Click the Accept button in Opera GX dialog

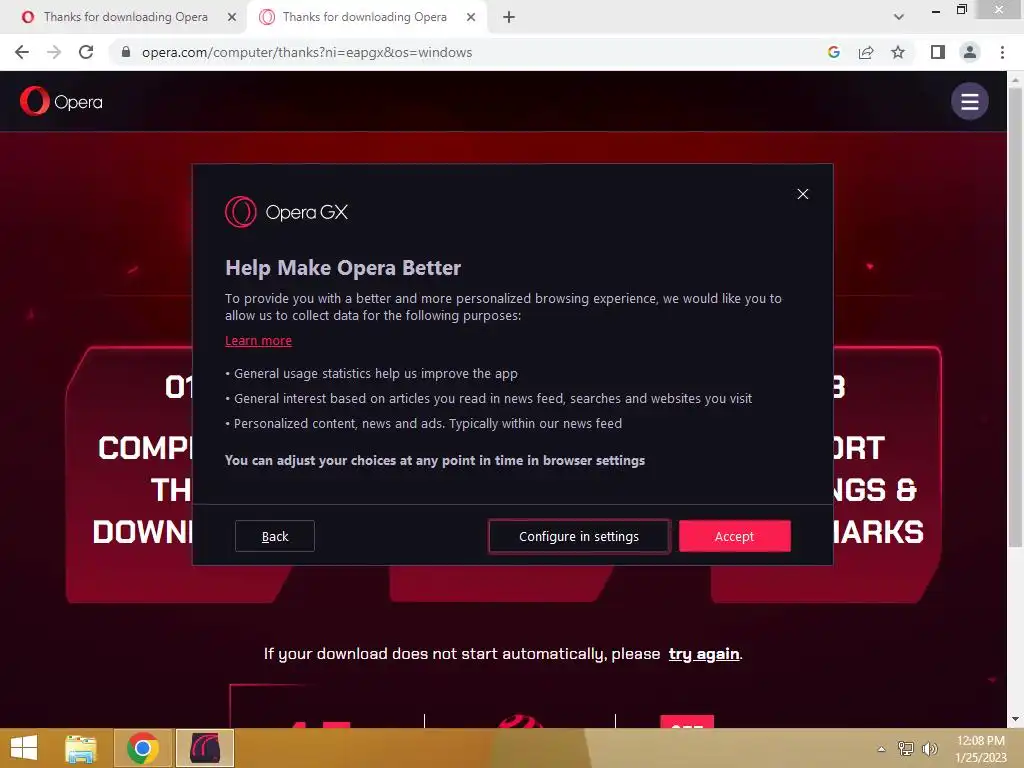tap(735, 536)
